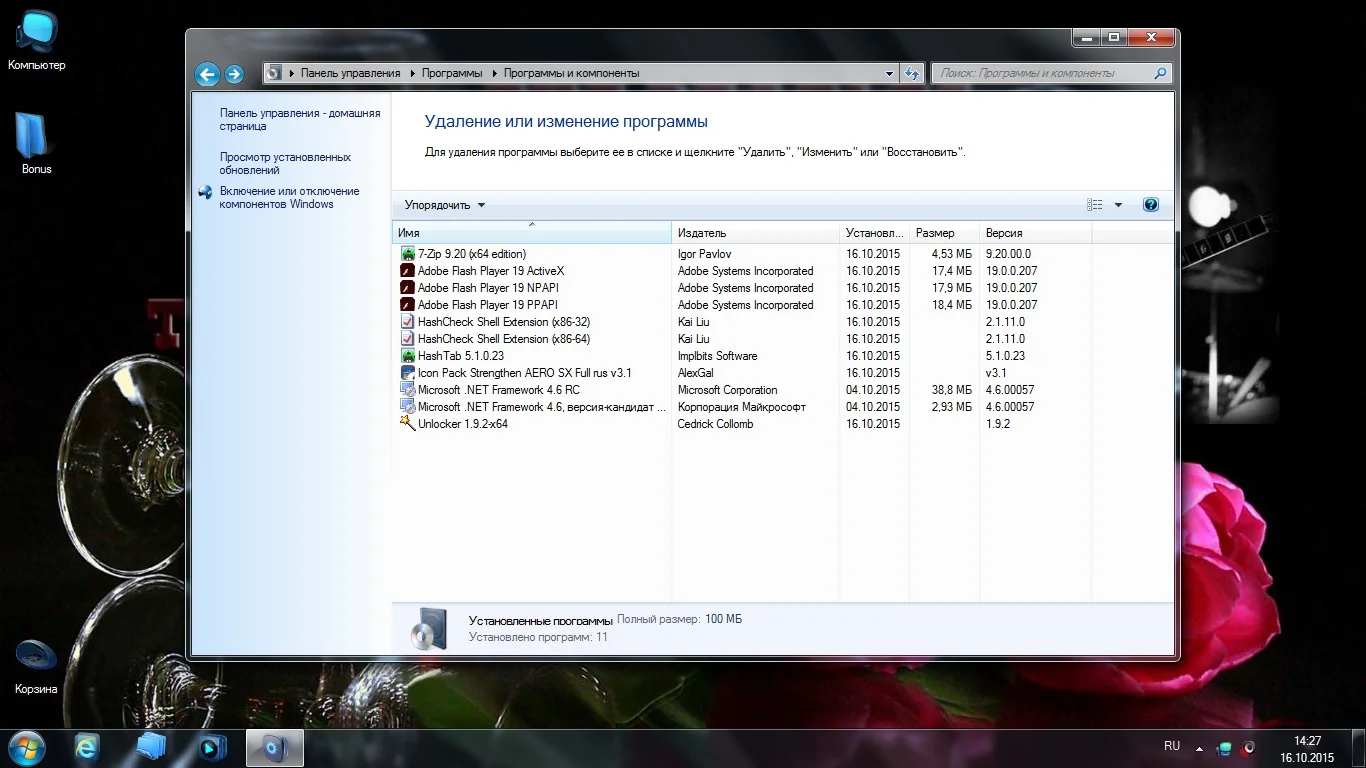Click the back navigation arrow
Image resolution: width=1366 pixels, height=768 pixels.
tap(207, 74)
